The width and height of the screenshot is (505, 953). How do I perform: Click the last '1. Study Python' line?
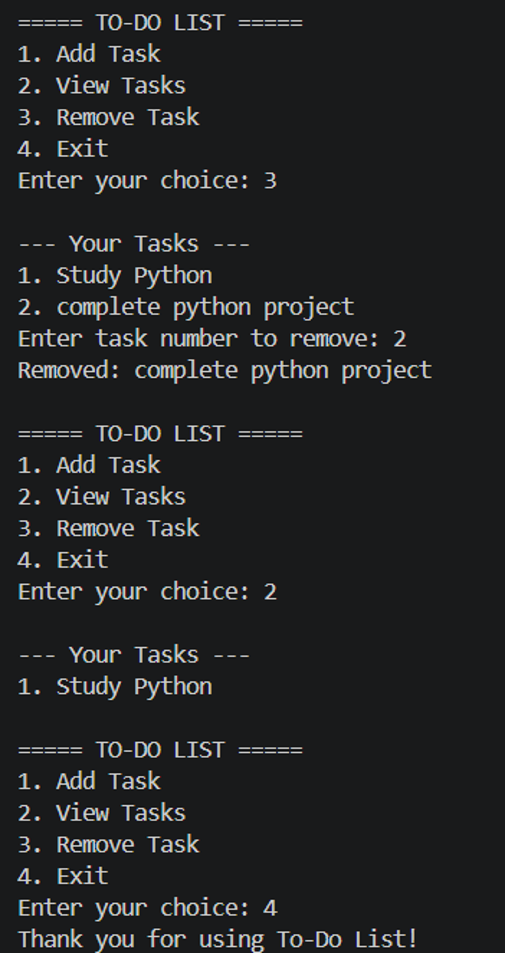115,686
